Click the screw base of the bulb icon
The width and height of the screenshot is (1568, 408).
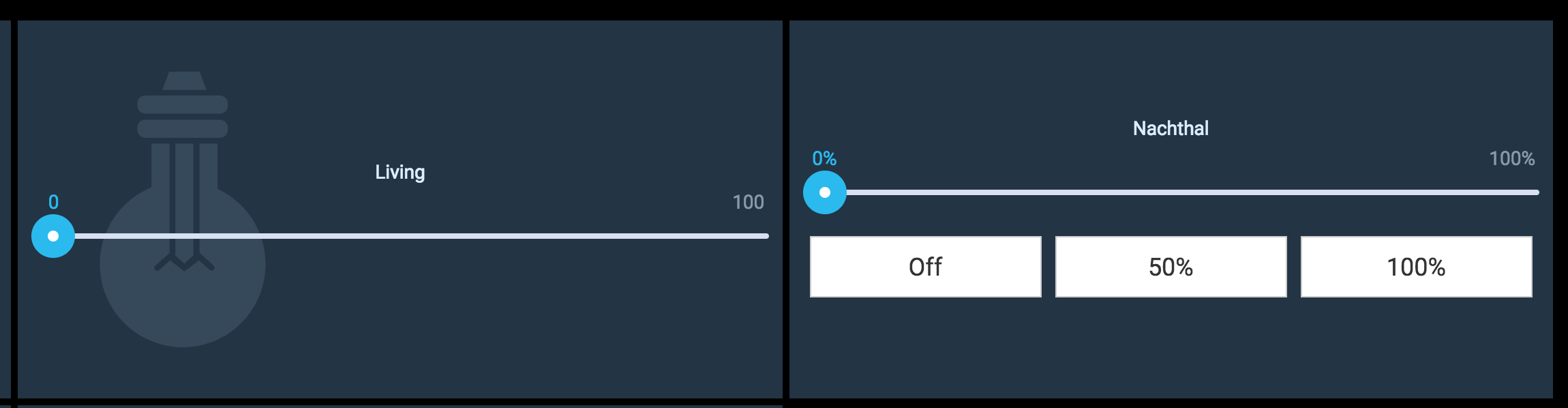coord(183,115)
